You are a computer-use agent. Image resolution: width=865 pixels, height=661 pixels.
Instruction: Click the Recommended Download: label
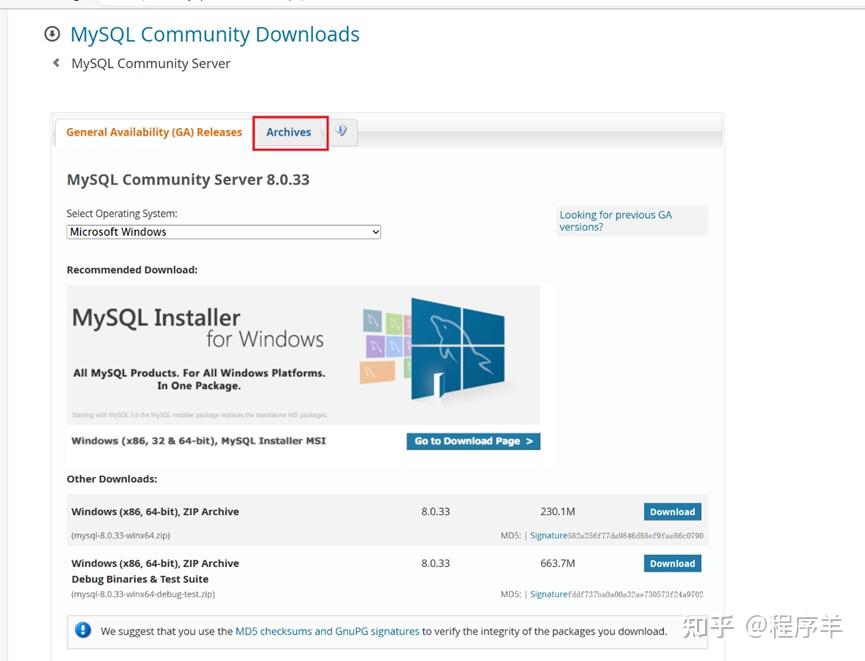pos(132,270)
